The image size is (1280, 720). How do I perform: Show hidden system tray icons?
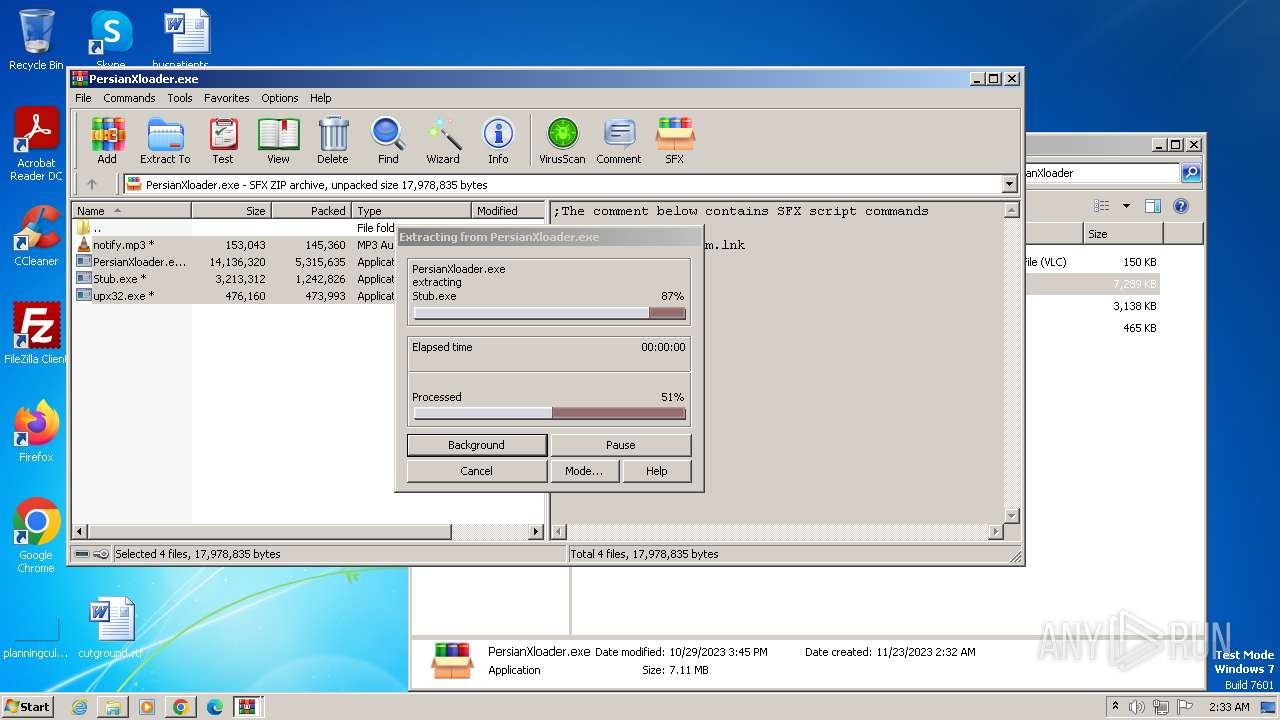click(1115, 706)
